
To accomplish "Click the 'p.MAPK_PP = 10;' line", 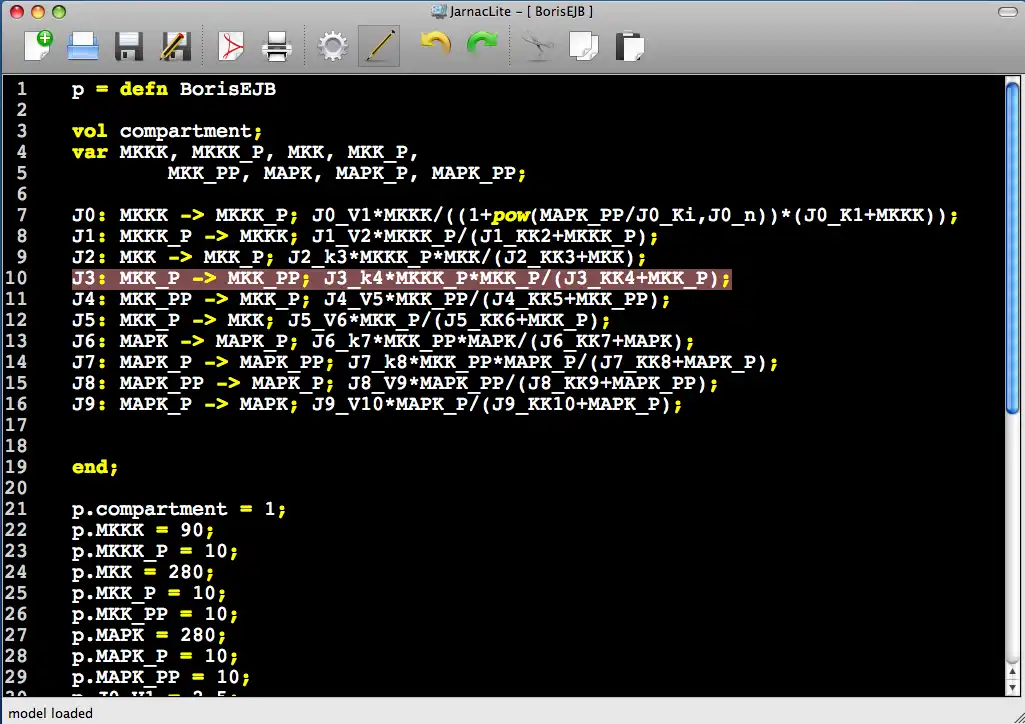I will click(161, 677).
